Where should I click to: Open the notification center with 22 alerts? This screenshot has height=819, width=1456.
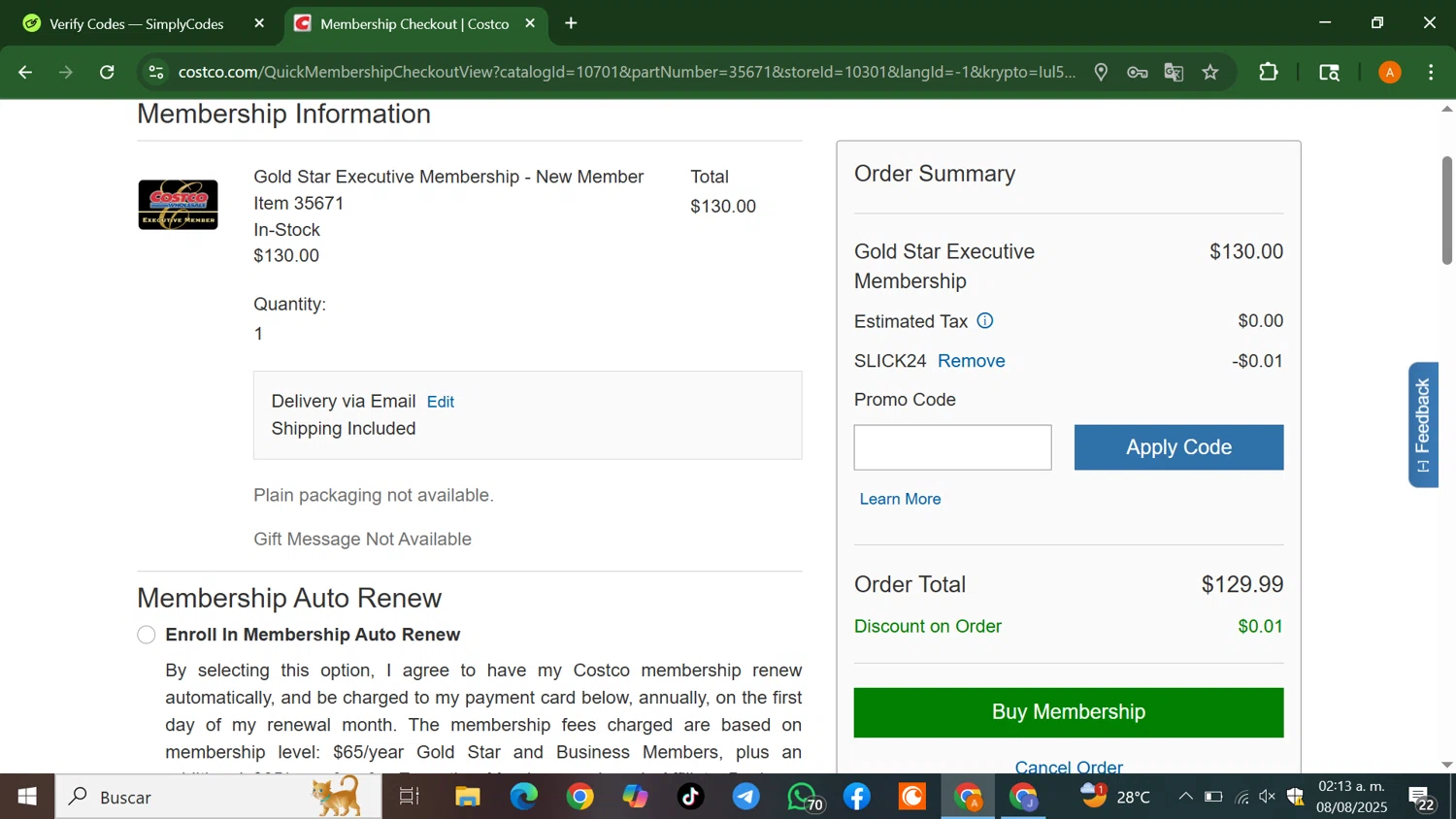(1422, 799)
